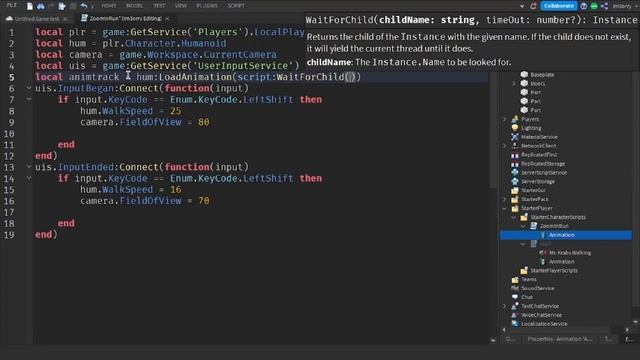
Task: Click the ServerStorage icon
Action: tap(515, 181)
